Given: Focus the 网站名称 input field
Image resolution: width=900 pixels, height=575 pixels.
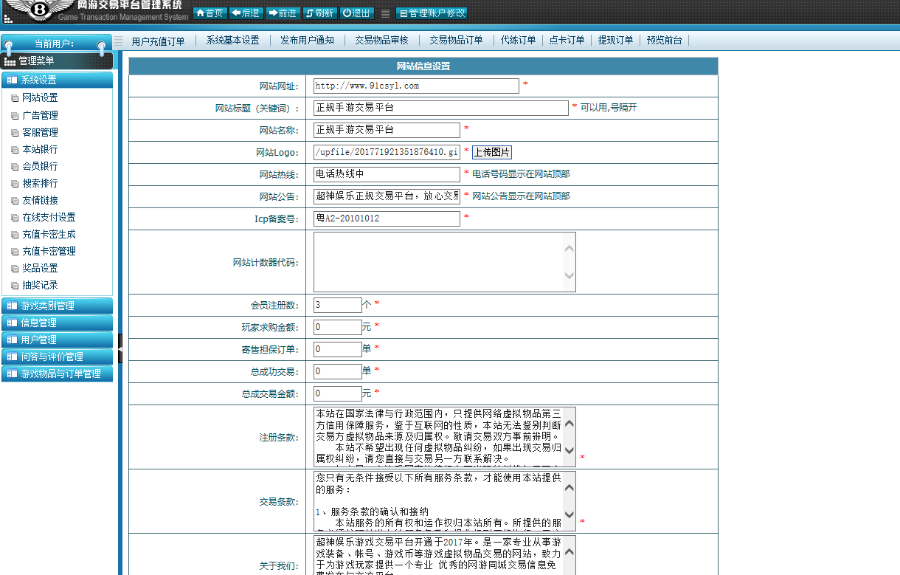Looking at the screenshot, I should 386,130.
